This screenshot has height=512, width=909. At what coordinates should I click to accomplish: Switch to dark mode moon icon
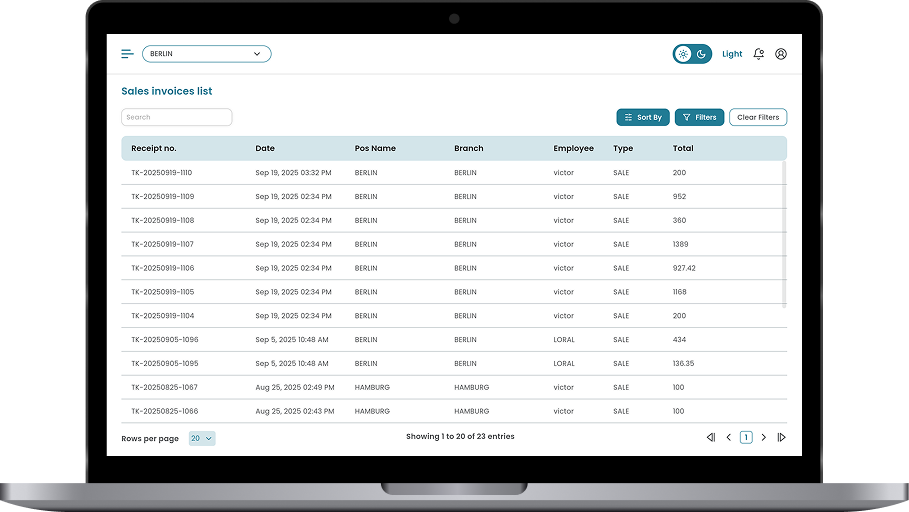[x=702, y=54]
